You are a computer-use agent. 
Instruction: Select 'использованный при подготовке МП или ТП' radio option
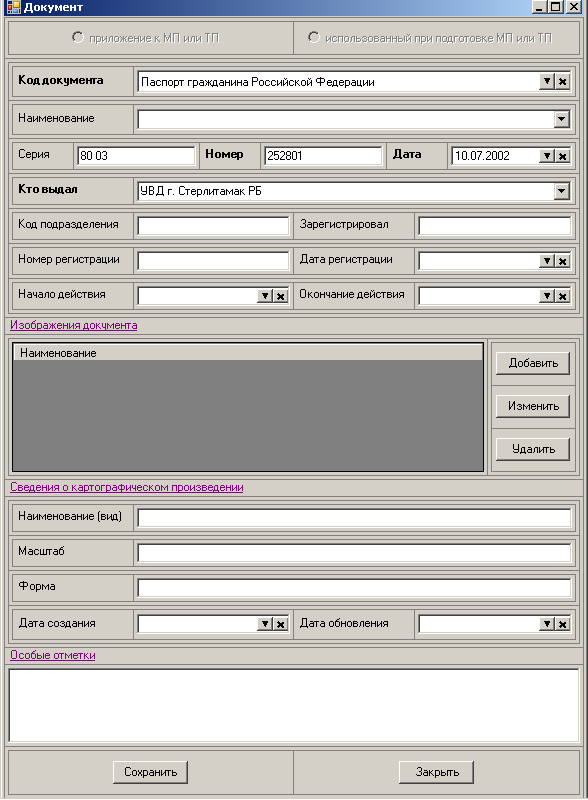coord(314,37)
